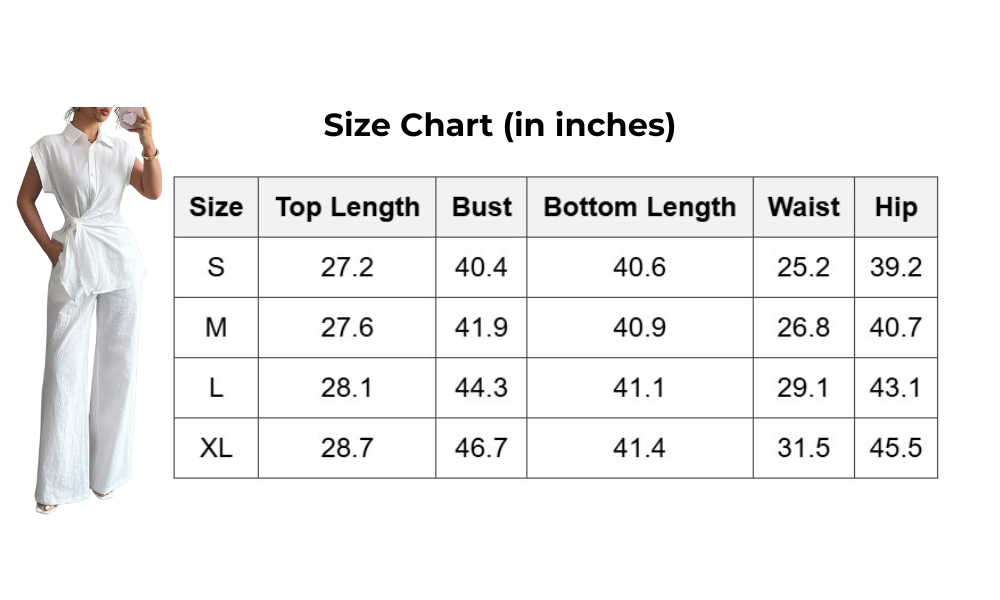Click the 41.1 bottom length cell
This screenshot has width=1000, height=600.
[639, 388]
